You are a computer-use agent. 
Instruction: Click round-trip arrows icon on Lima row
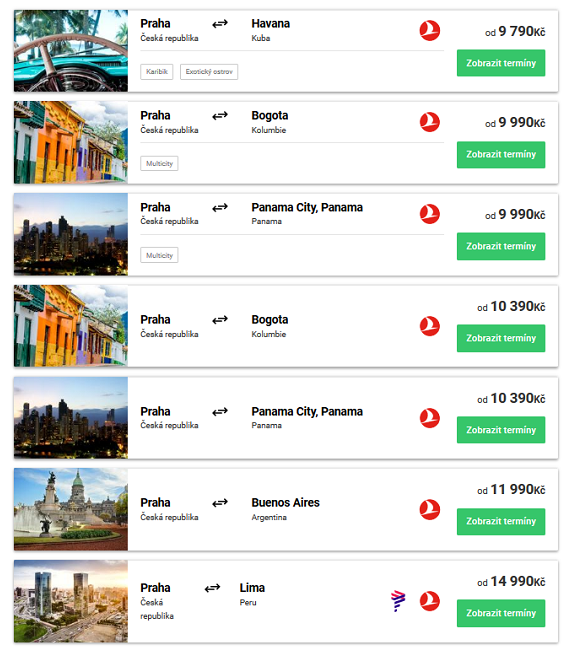click(212, 588)
